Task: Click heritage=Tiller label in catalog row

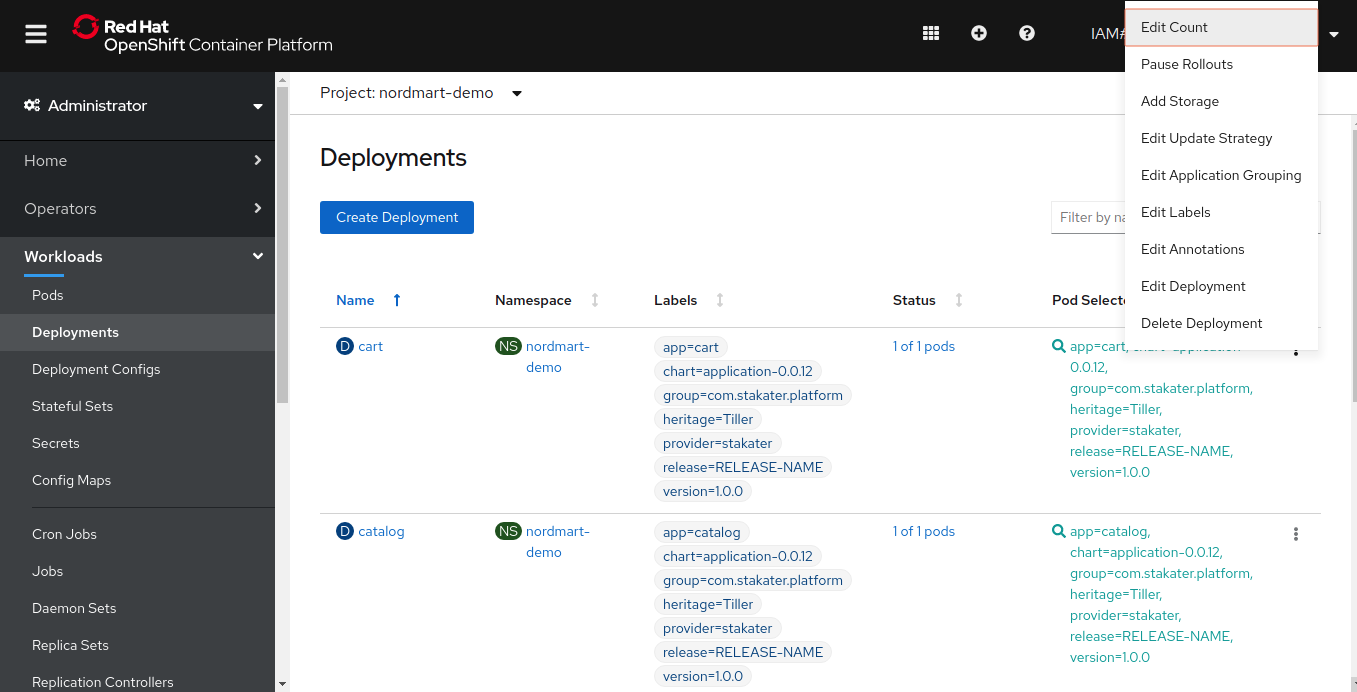Action: (708, 604)
